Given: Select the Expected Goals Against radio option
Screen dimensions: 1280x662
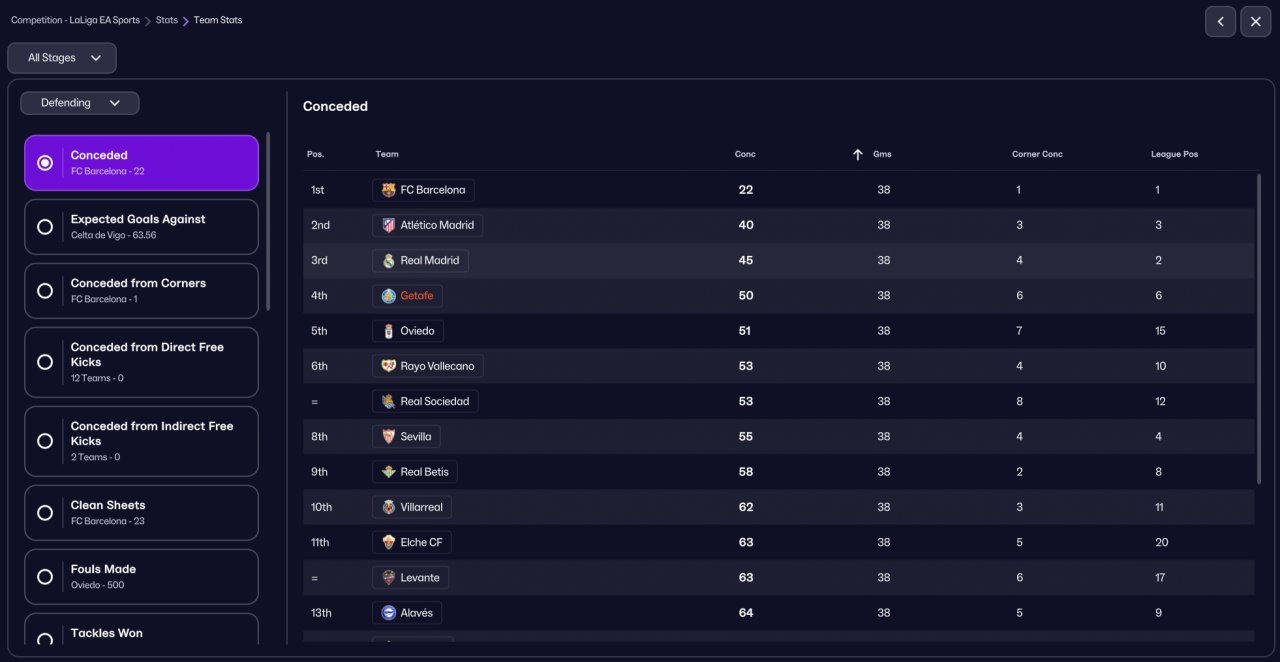Looking at the screenshot, I should coord(45,227).
